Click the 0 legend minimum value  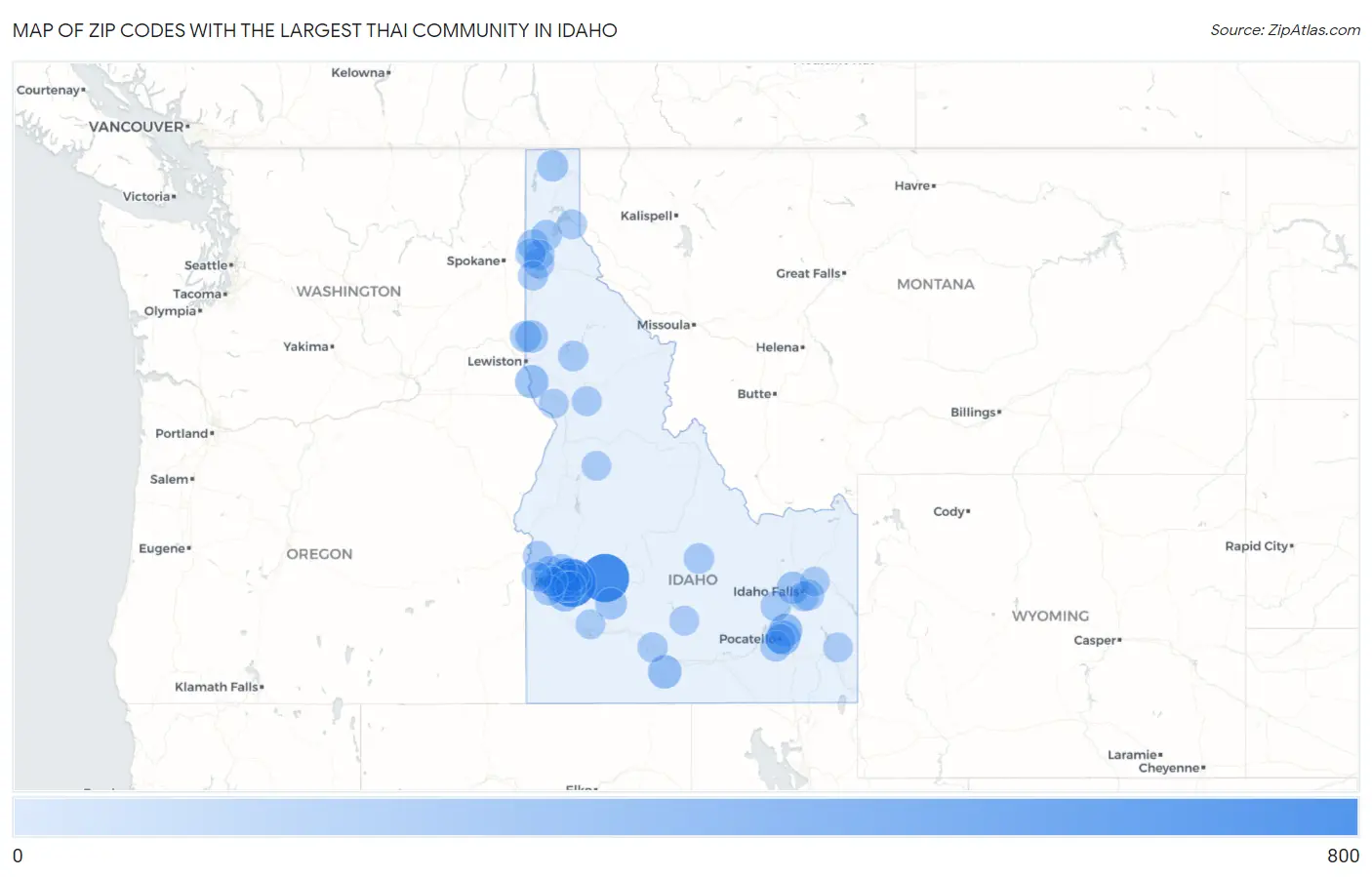(x=18, y=856)
